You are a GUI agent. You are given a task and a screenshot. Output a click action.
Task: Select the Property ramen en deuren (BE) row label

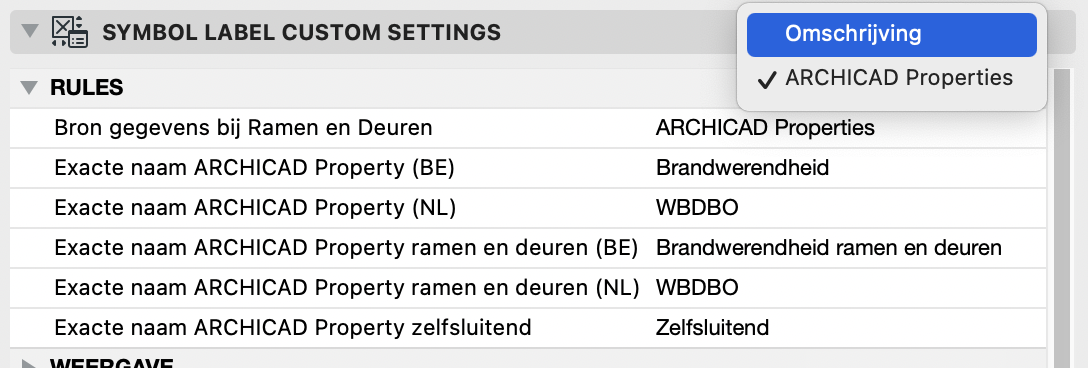tap(346, 248)
